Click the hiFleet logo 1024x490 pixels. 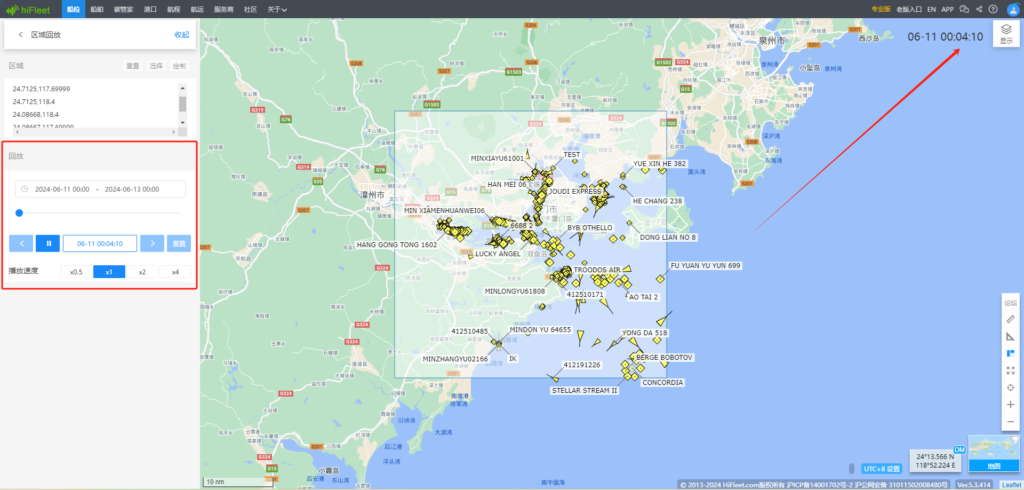point(28,10)
